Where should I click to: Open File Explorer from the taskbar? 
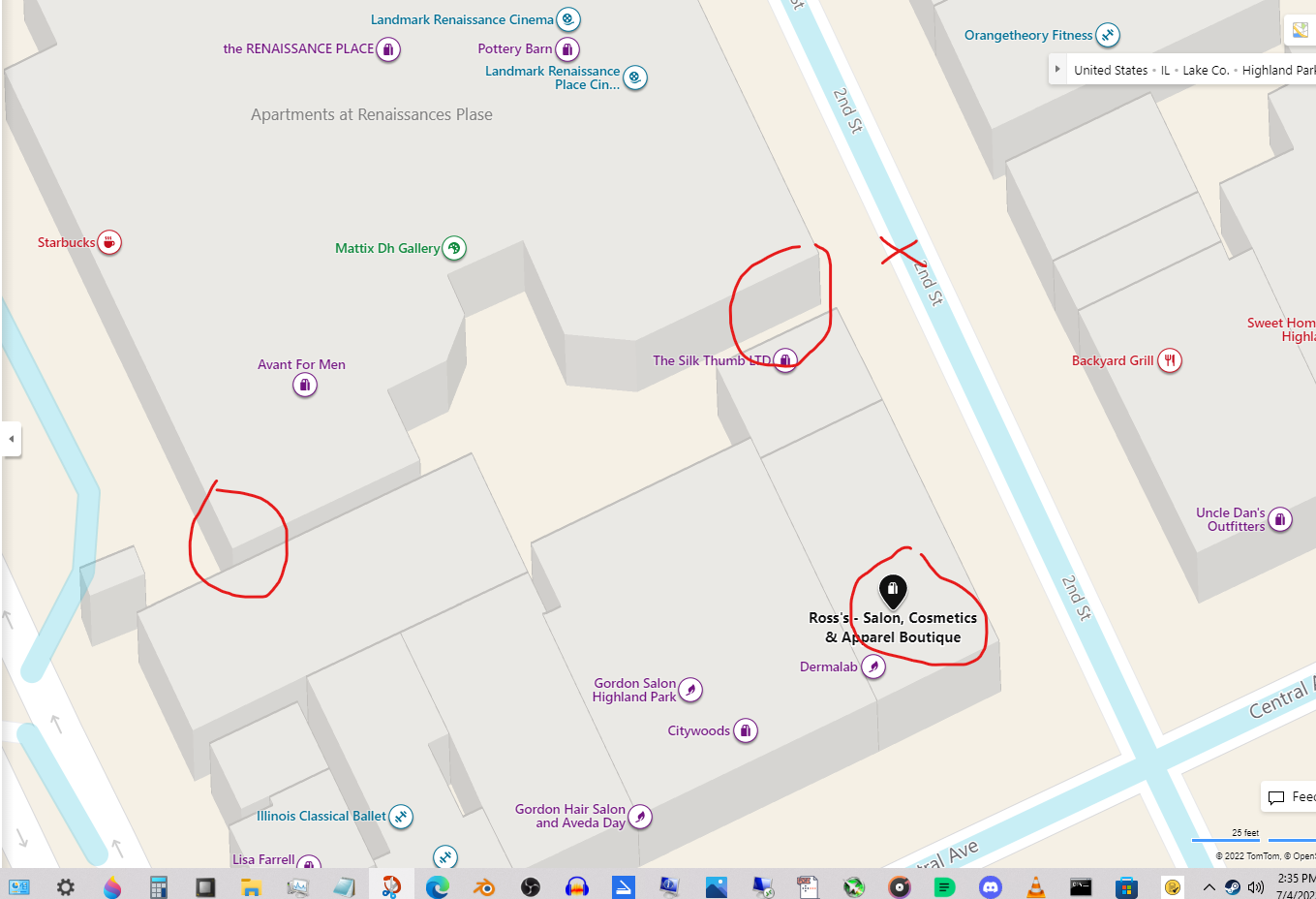coord(251,886)
